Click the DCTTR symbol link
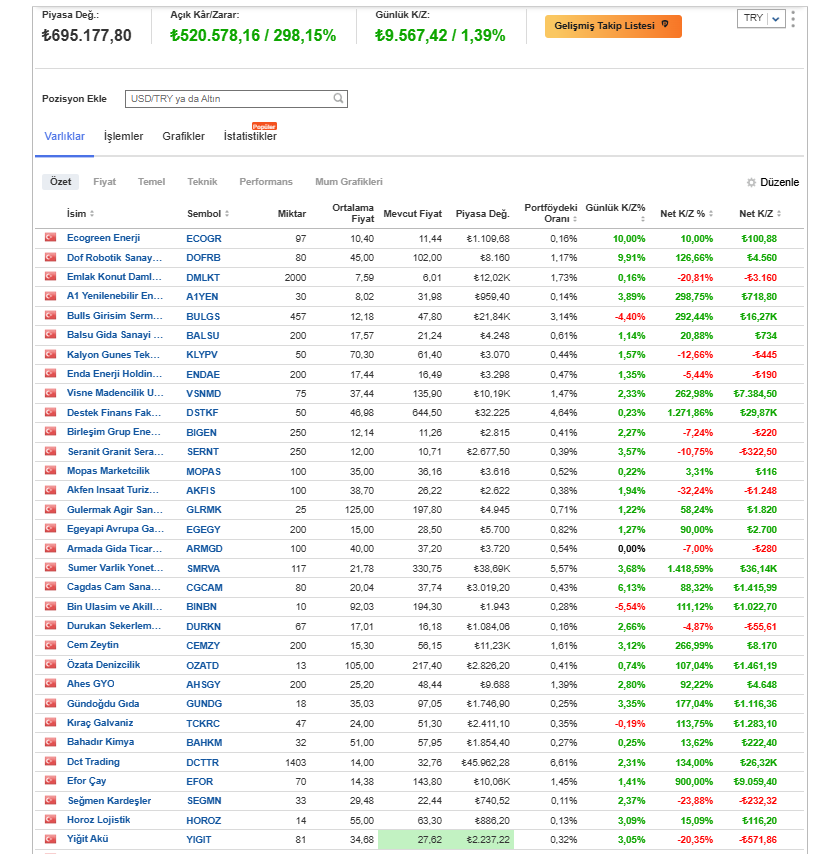This screenshot has width=822, height=854. (x=203, y=762)
